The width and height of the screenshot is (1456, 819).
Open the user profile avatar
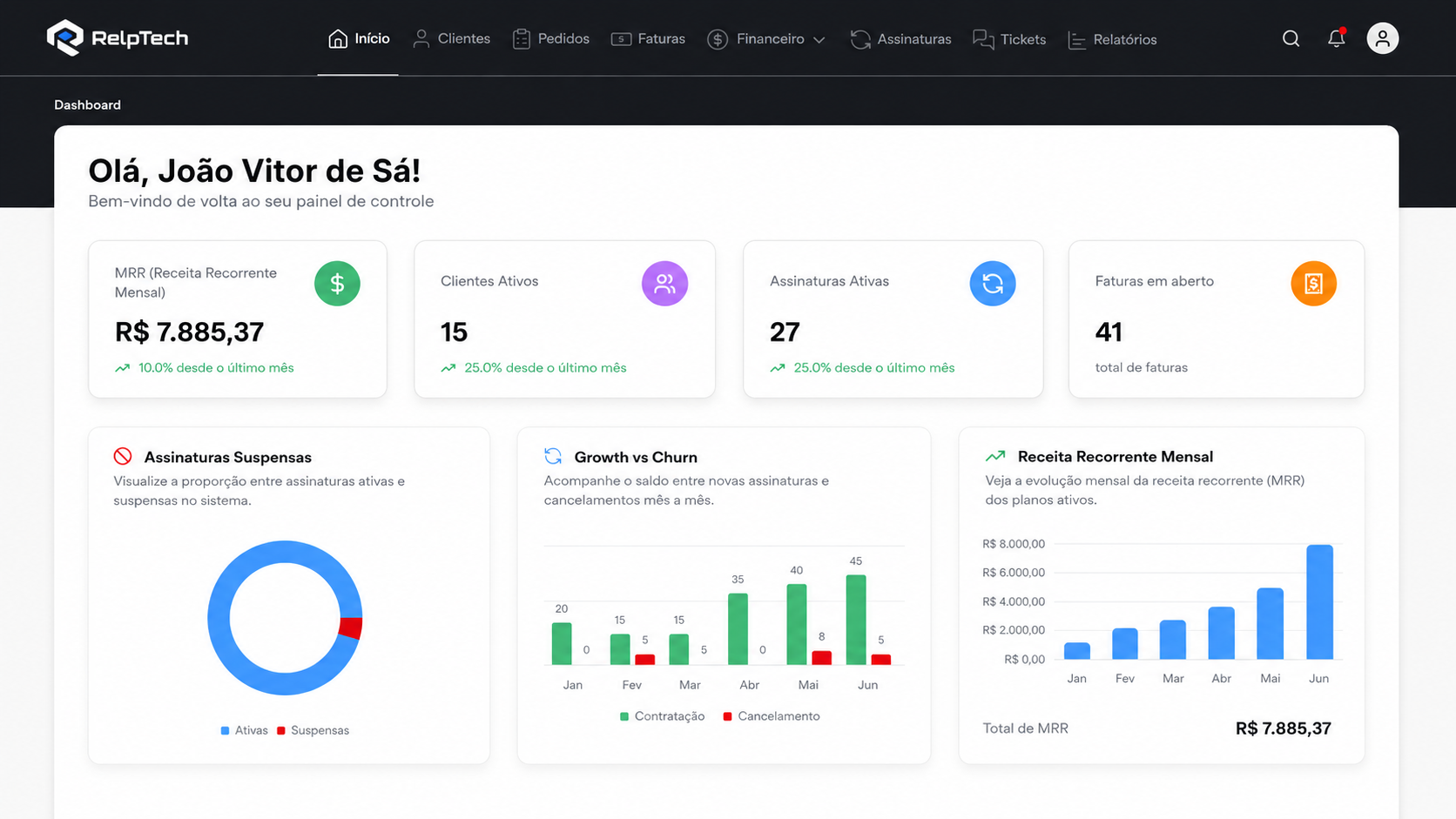pos(1382,38)
